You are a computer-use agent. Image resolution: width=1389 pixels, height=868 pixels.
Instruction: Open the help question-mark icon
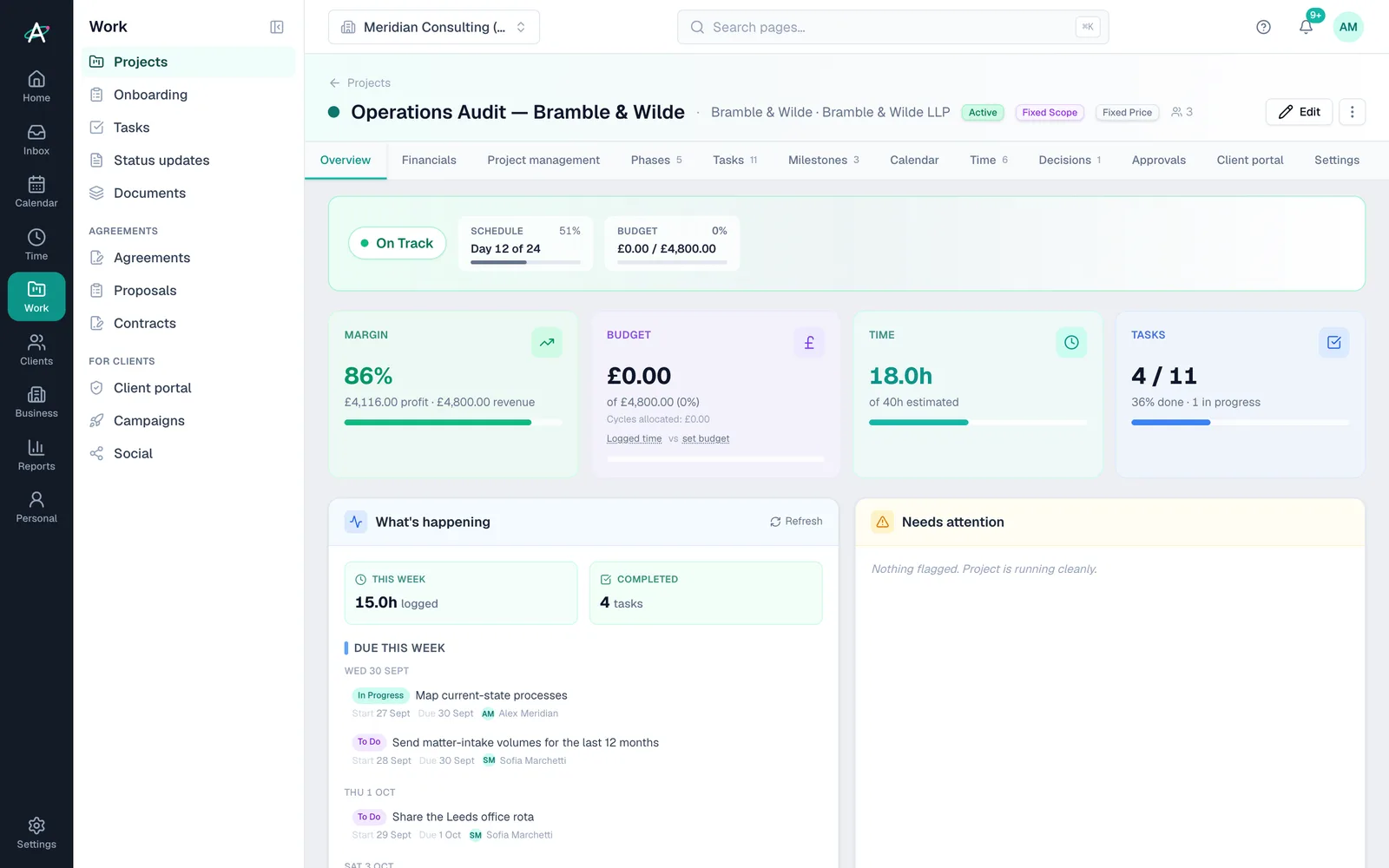pos(1263,27)
